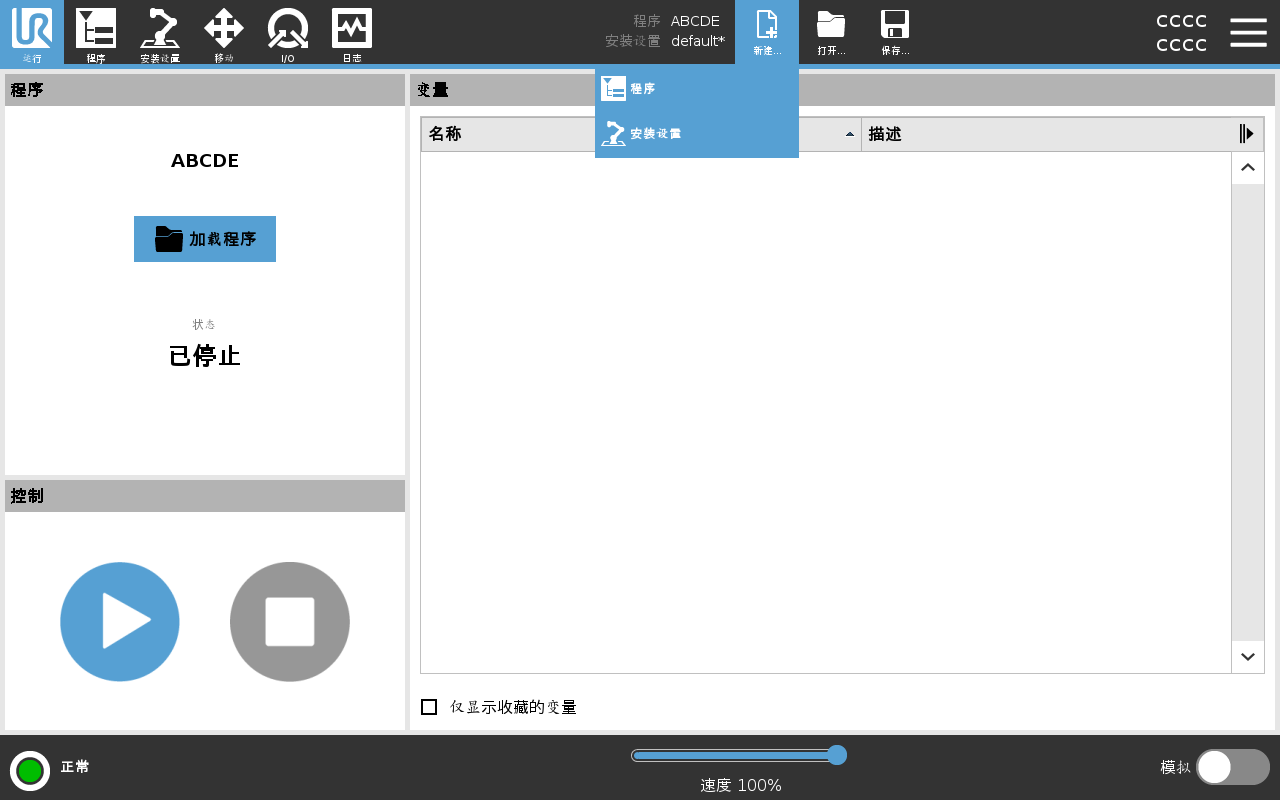
Task: Click the green Normal (正常) status indicator
Action: pyautogui.click(x=30, y=771)
